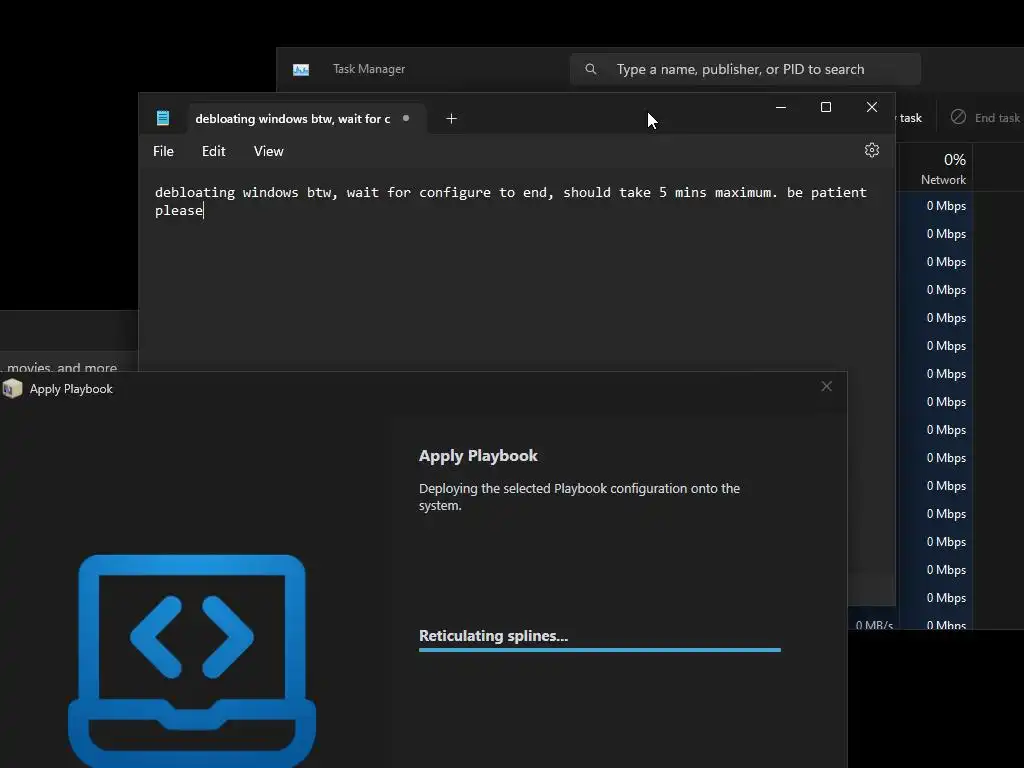This screenshot has height=768, width=1024.
Task: Click the Task Manager app icon
Action: pos(301,69)
